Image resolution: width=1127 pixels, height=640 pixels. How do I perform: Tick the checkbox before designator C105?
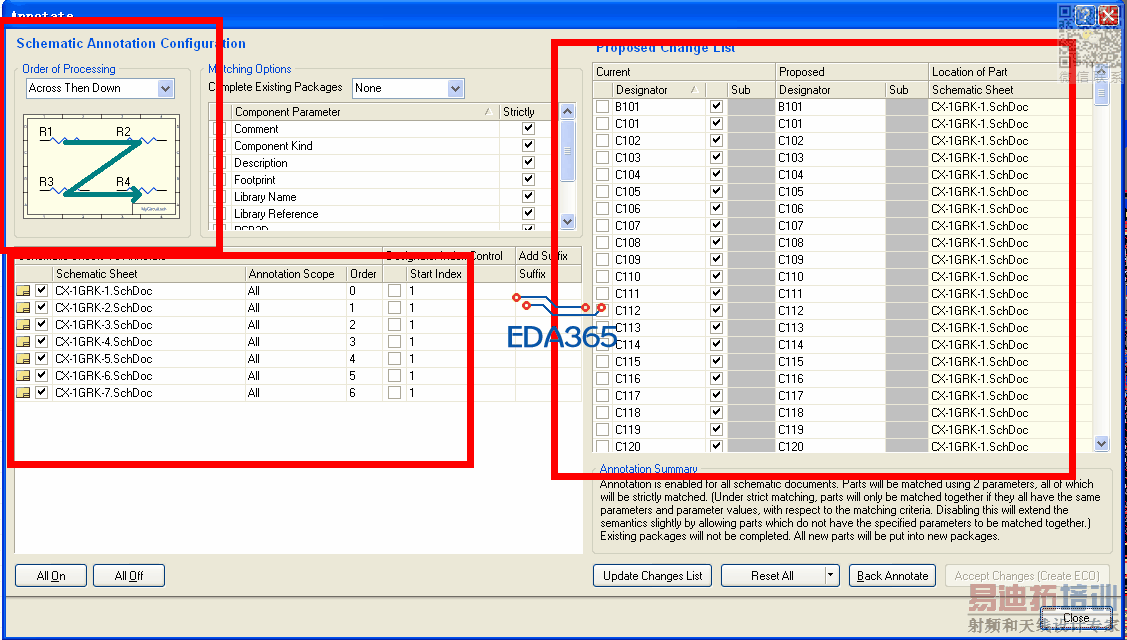click(602, 192)
